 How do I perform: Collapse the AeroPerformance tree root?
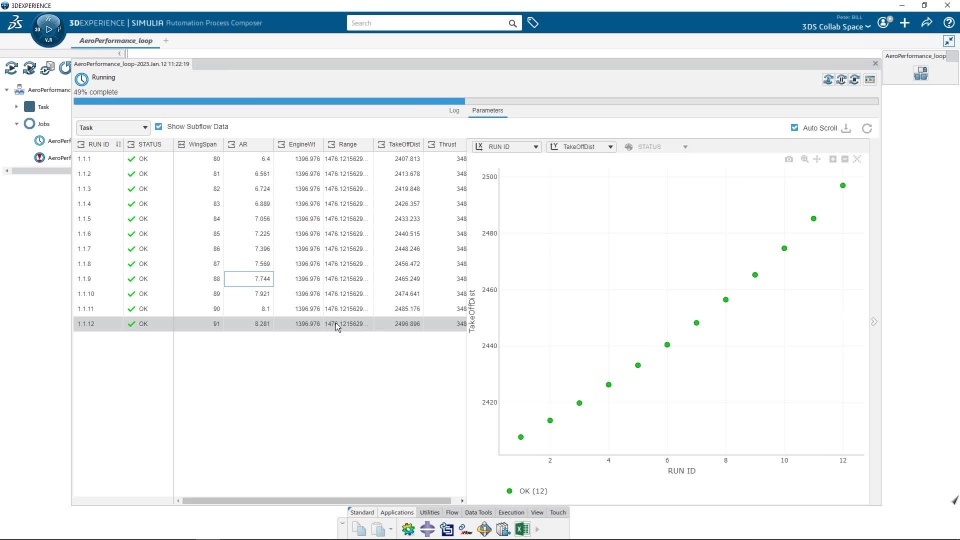(7, 90)
